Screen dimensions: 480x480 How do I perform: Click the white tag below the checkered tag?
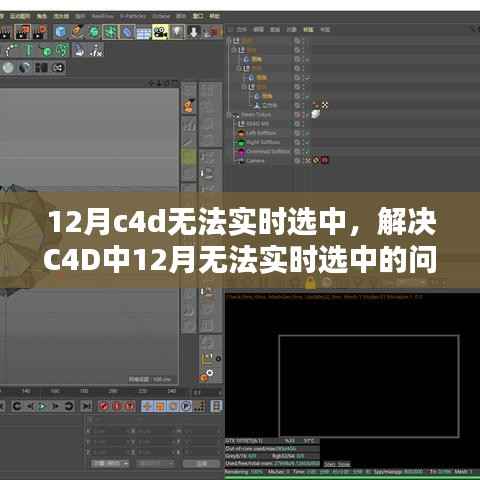[x=315, y=114]
